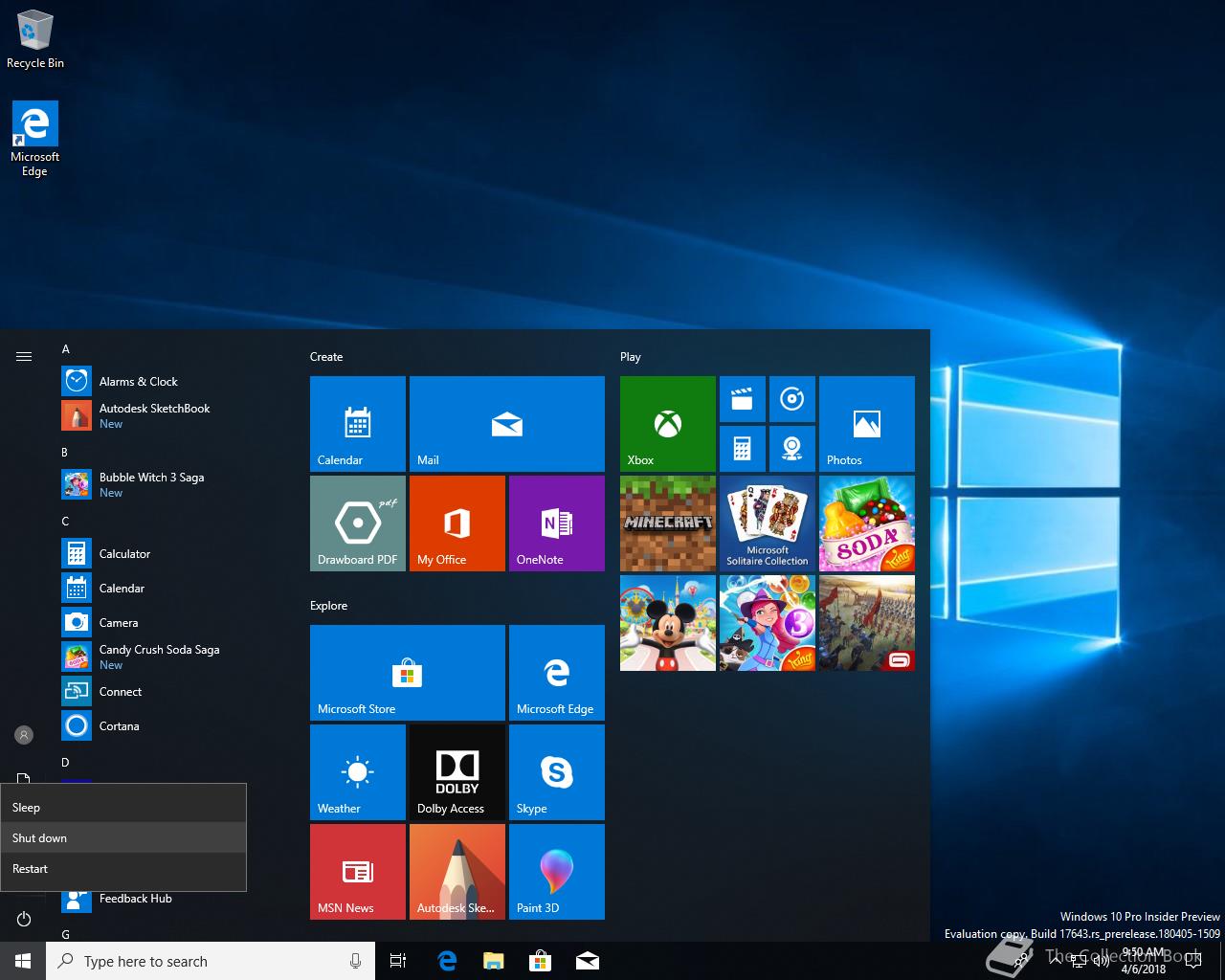Open Alarms & Clock from app list

point(139,381)
